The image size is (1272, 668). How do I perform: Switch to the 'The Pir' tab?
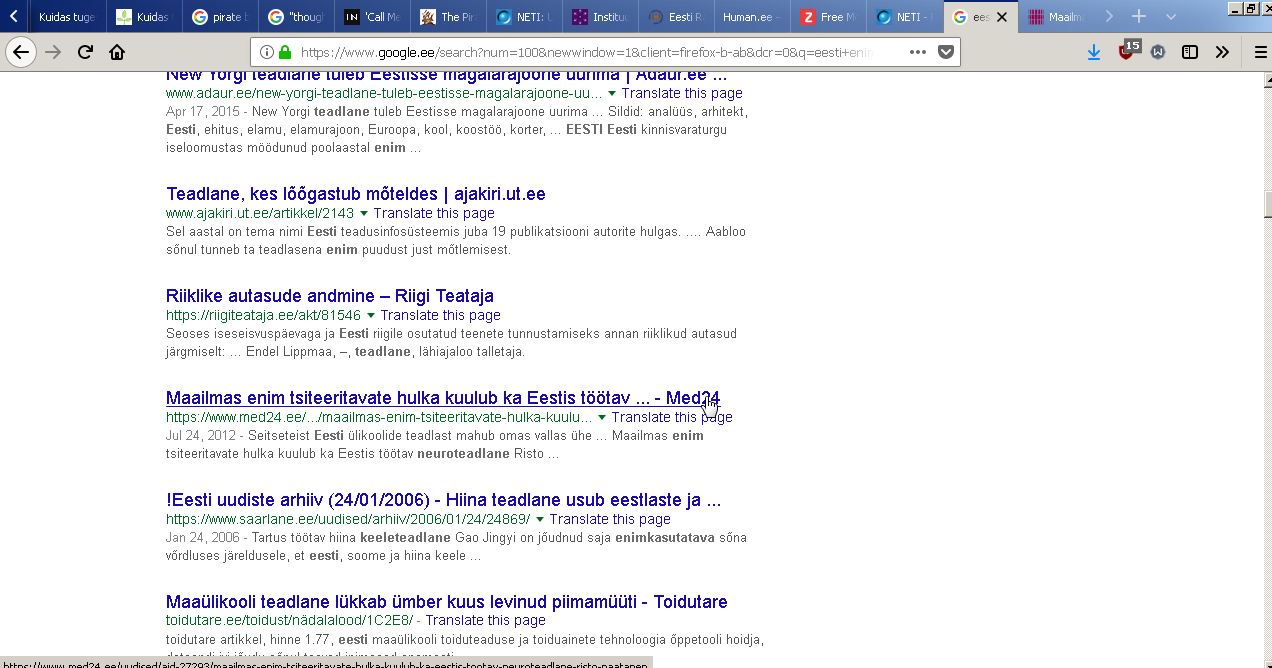point(448,17)
